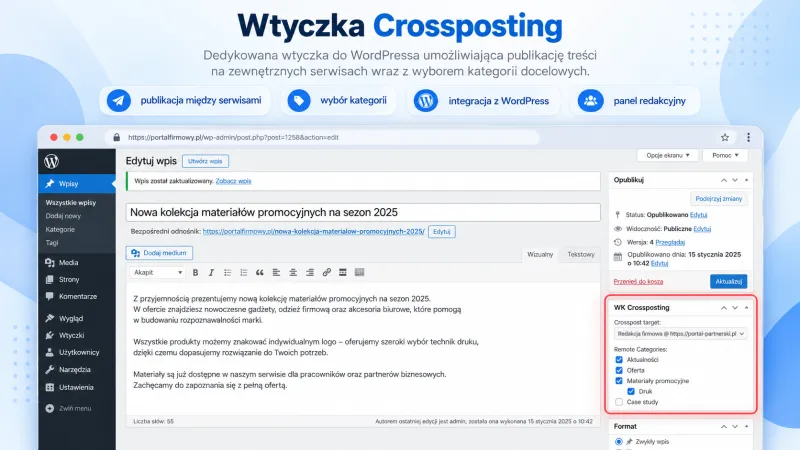The image size is (800, 450).
Task: Click Przenieś do kosza link
Action: pyautogui.click(x=638, y=282)
